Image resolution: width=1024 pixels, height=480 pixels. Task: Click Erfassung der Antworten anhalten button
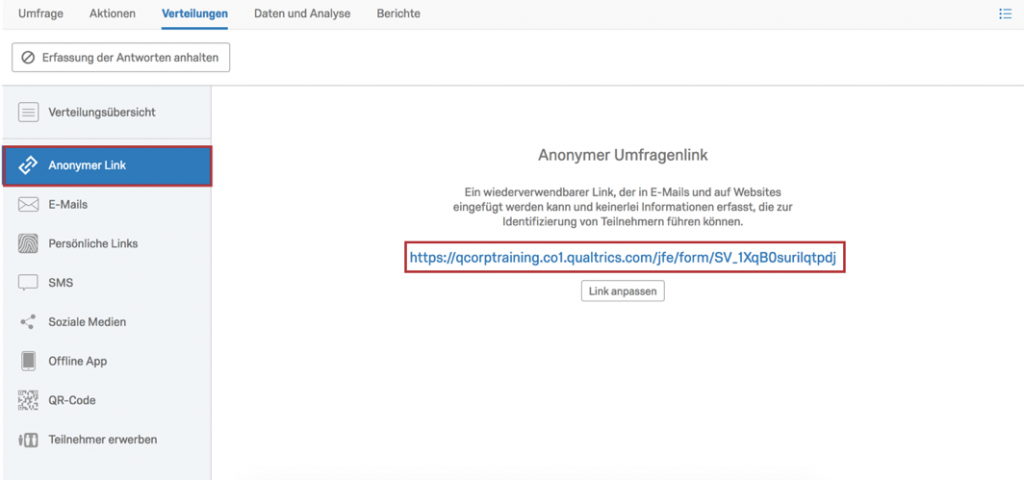[121, 57]
